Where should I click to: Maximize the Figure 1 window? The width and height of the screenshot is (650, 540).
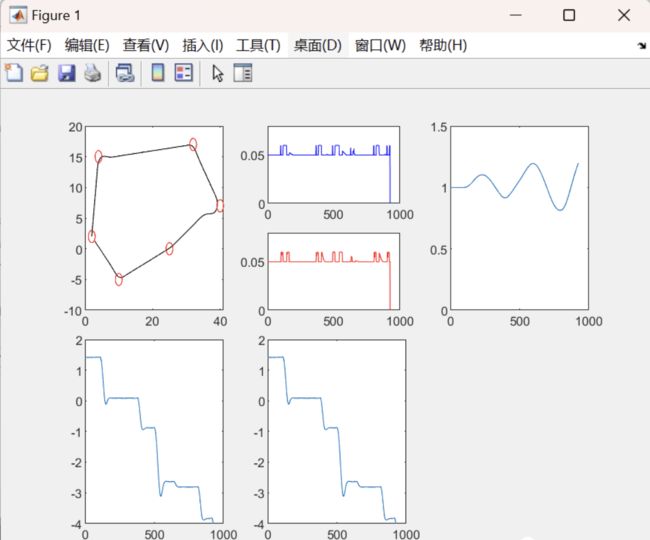tap(569, 15)
